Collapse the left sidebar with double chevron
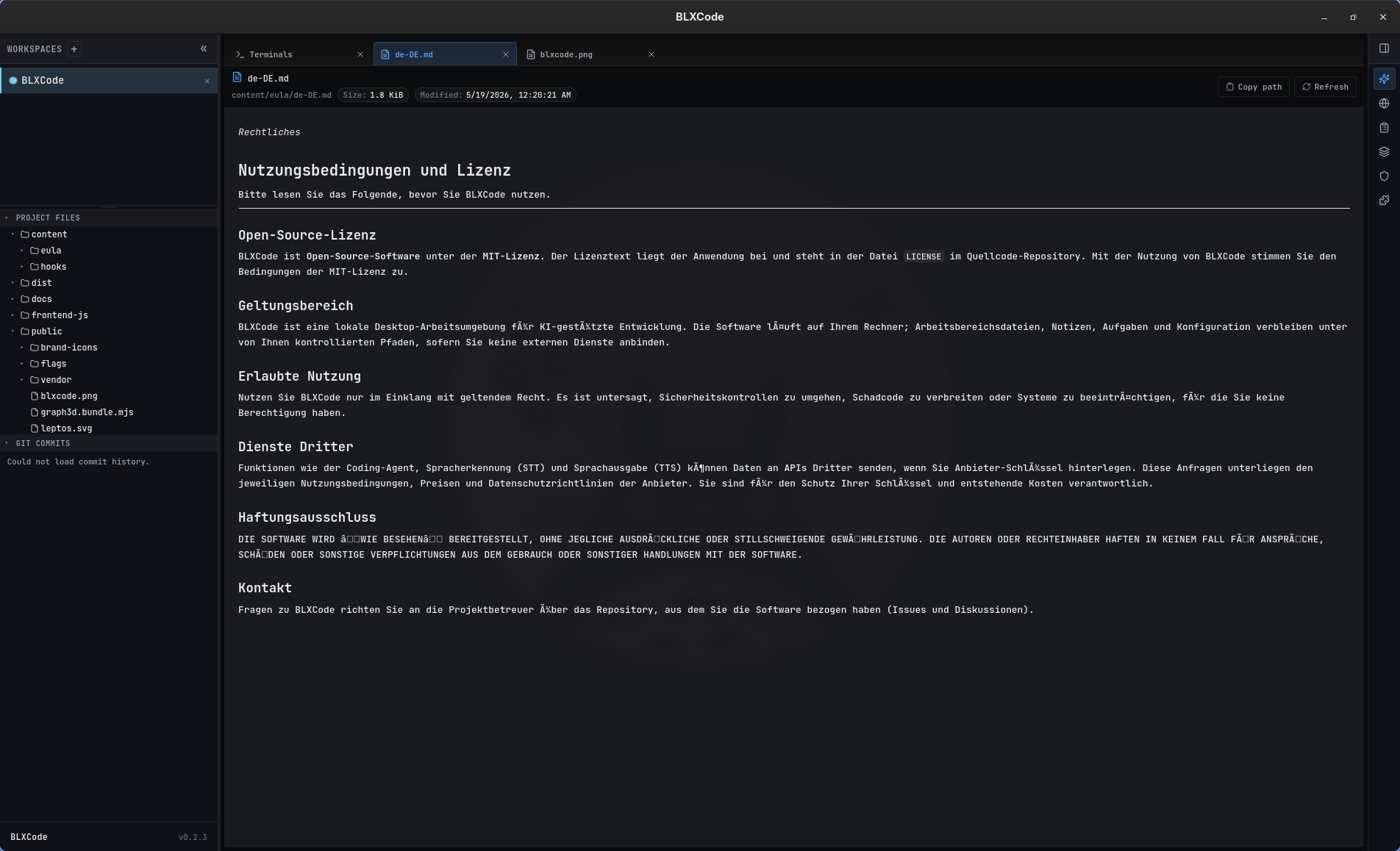This screenshot has height=851, width=1400. 204,49
